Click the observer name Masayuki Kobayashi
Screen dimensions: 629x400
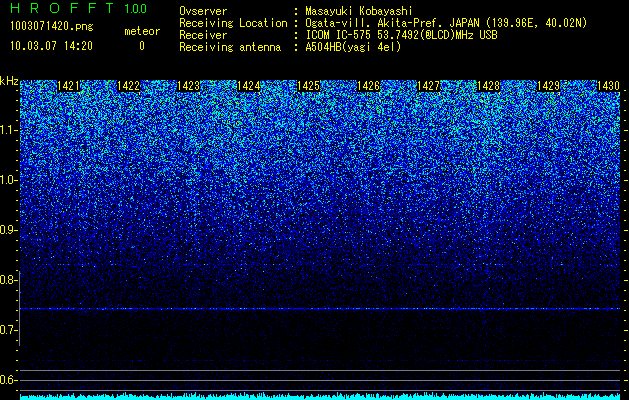click(359, 11)
